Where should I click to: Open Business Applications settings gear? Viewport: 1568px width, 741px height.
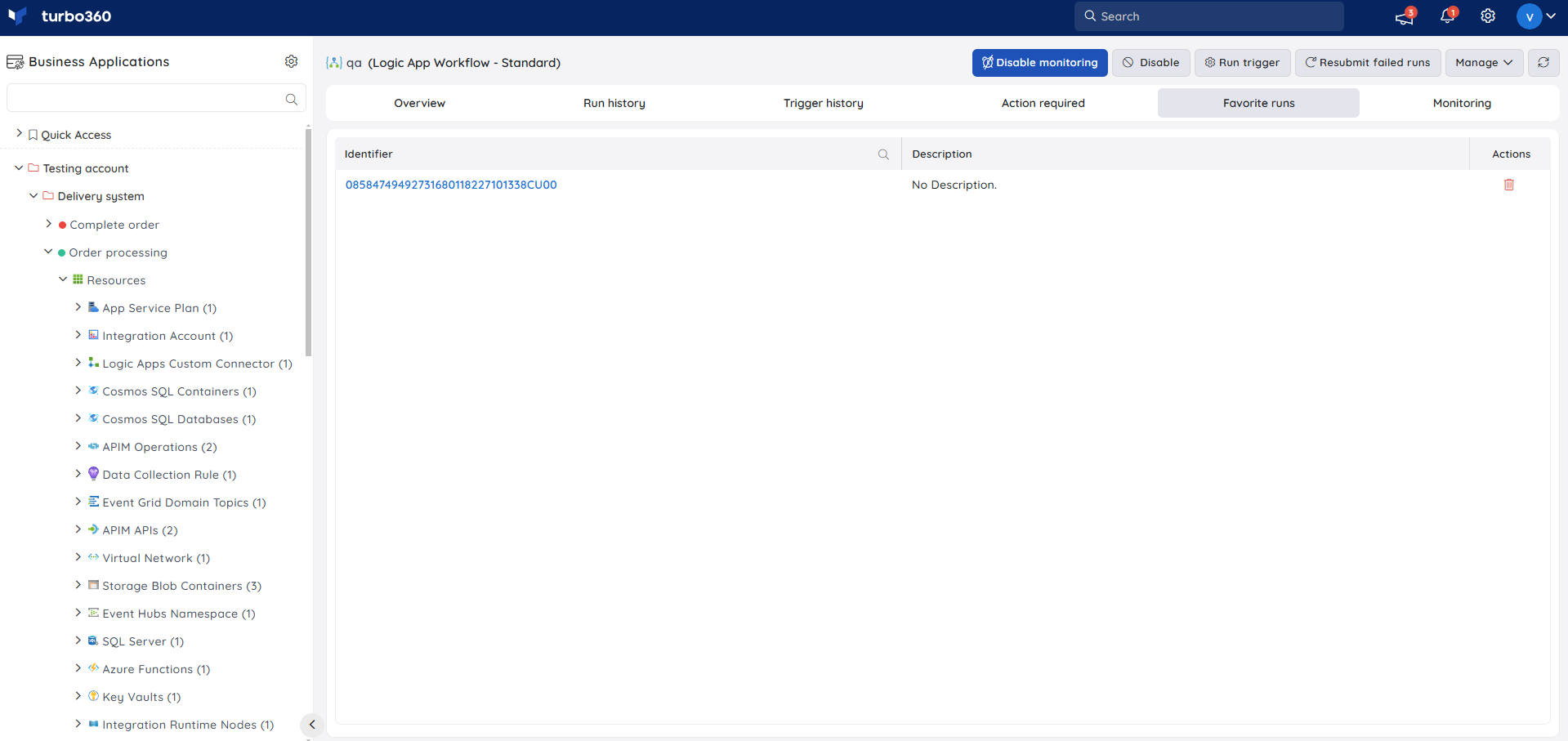click(x=291, y=61)
